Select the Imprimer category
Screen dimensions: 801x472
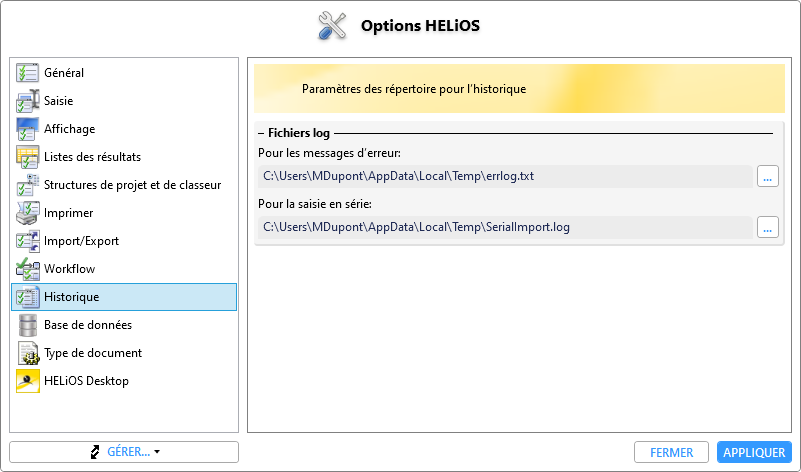[124, 213]
